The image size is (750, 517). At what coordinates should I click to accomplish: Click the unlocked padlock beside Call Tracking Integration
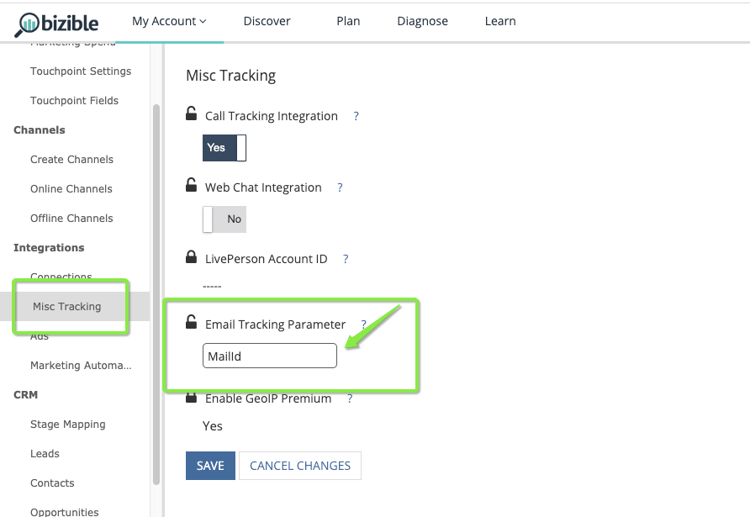point(192,114)
